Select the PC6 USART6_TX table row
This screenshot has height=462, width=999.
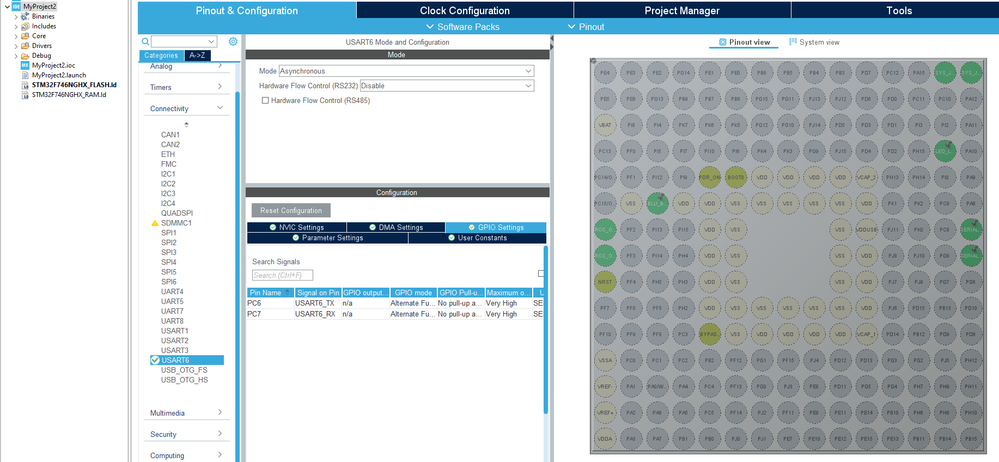pyautogui.click(x=395, y=303)
